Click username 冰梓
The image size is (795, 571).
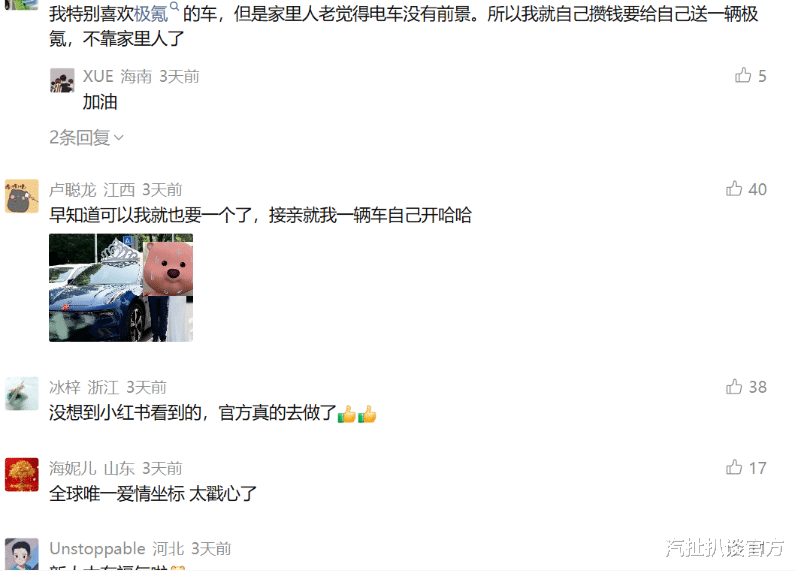[x=64, y=387]
